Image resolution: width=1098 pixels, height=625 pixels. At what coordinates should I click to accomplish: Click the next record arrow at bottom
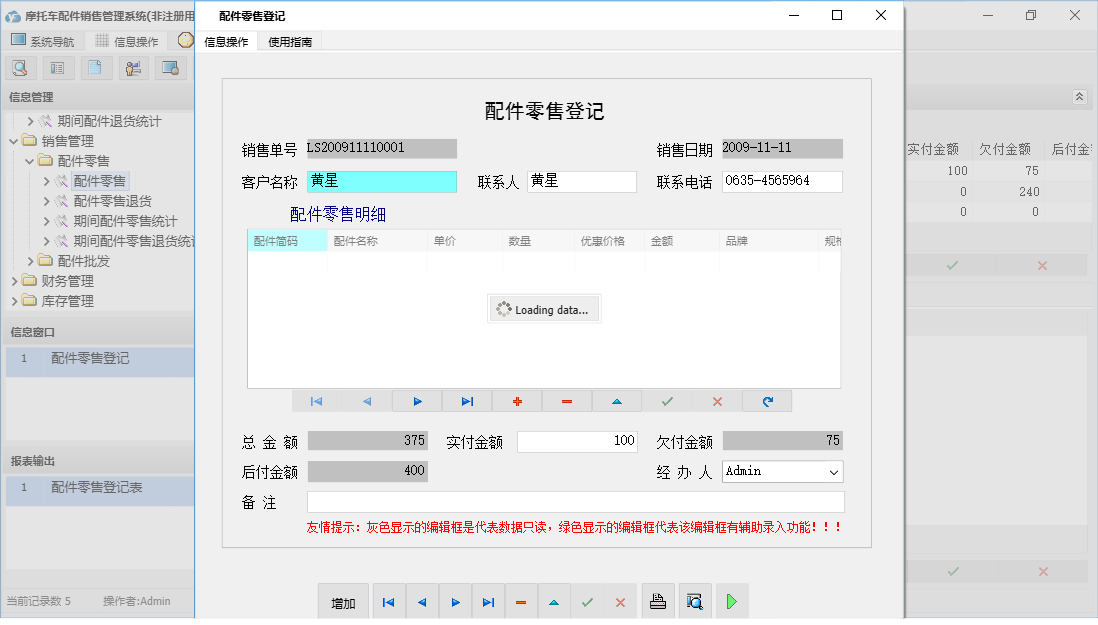point(455,601)
